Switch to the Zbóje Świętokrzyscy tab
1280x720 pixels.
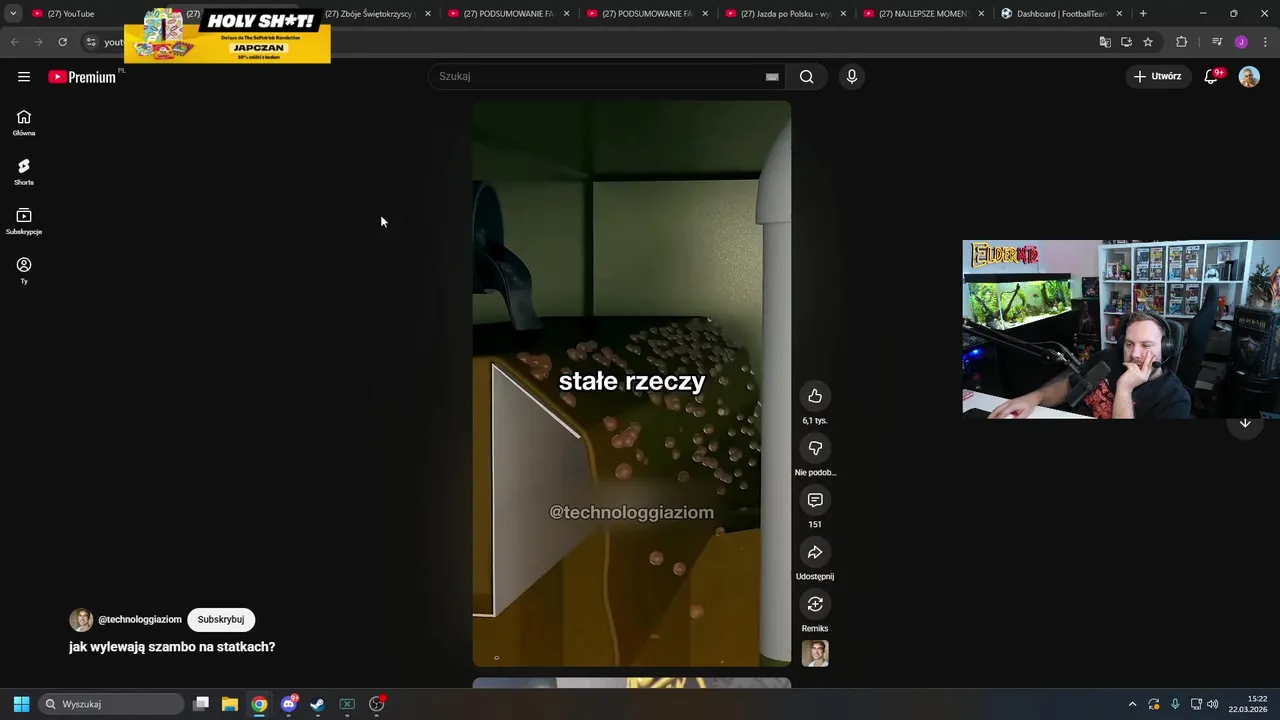(x=371, y=14)
